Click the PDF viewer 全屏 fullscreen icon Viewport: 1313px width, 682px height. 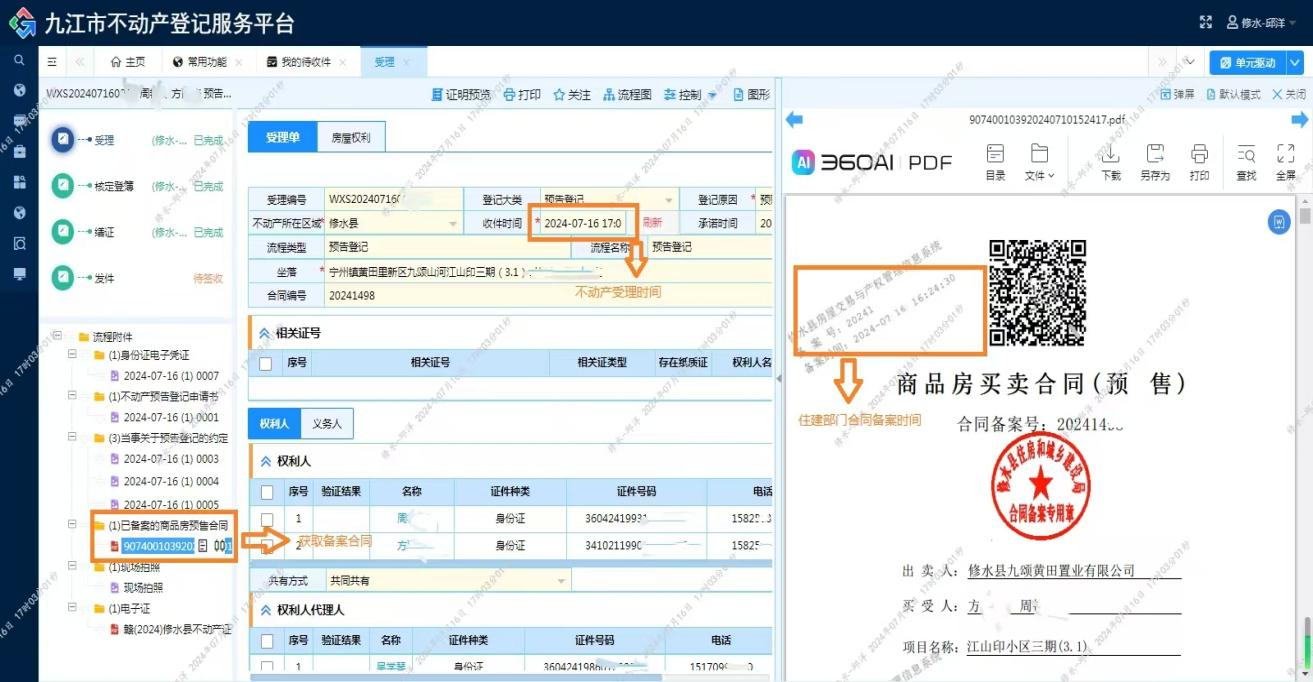point(1286,163)
